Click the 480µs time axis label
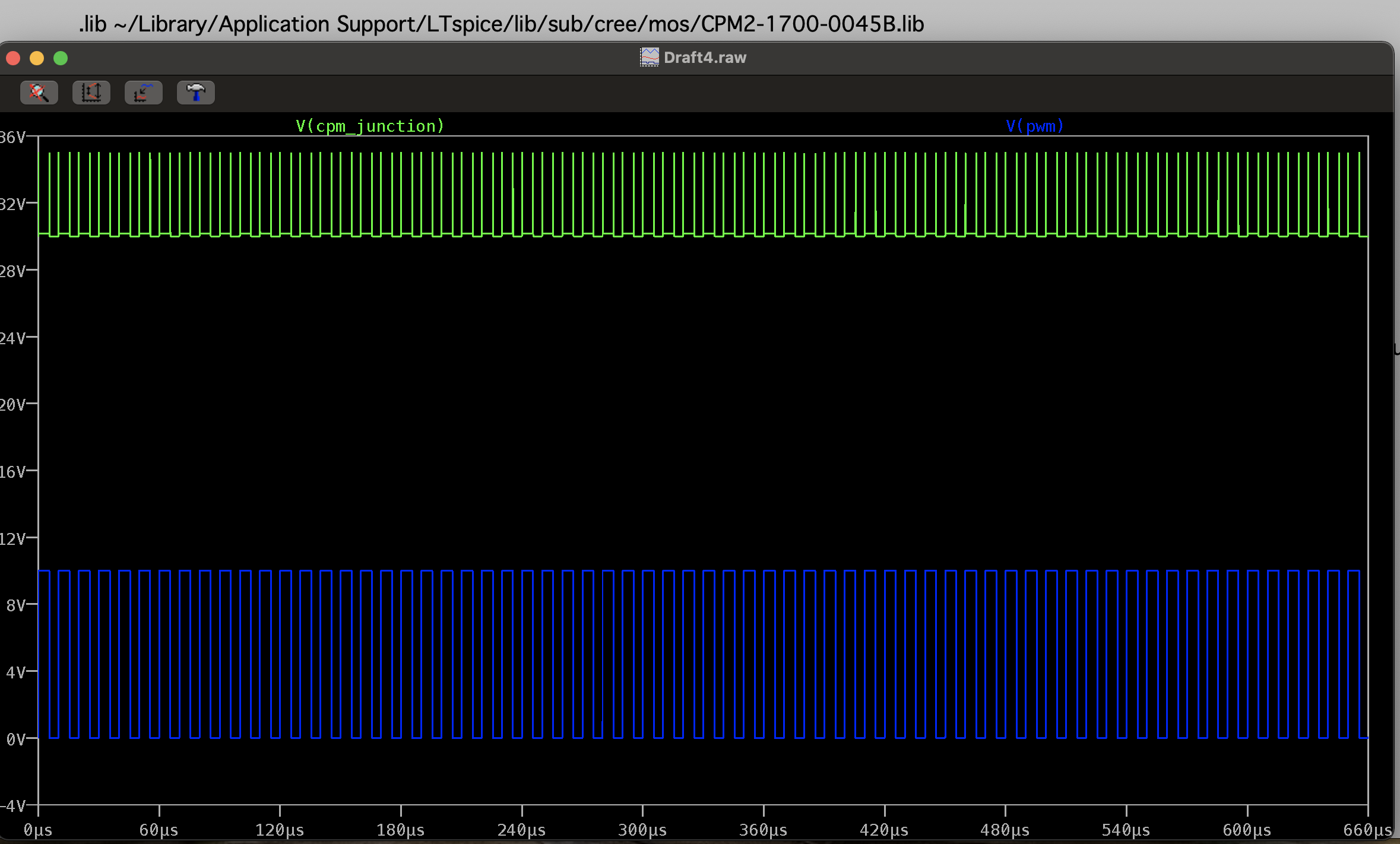The image size is (1400, 844). [1005, 830]
